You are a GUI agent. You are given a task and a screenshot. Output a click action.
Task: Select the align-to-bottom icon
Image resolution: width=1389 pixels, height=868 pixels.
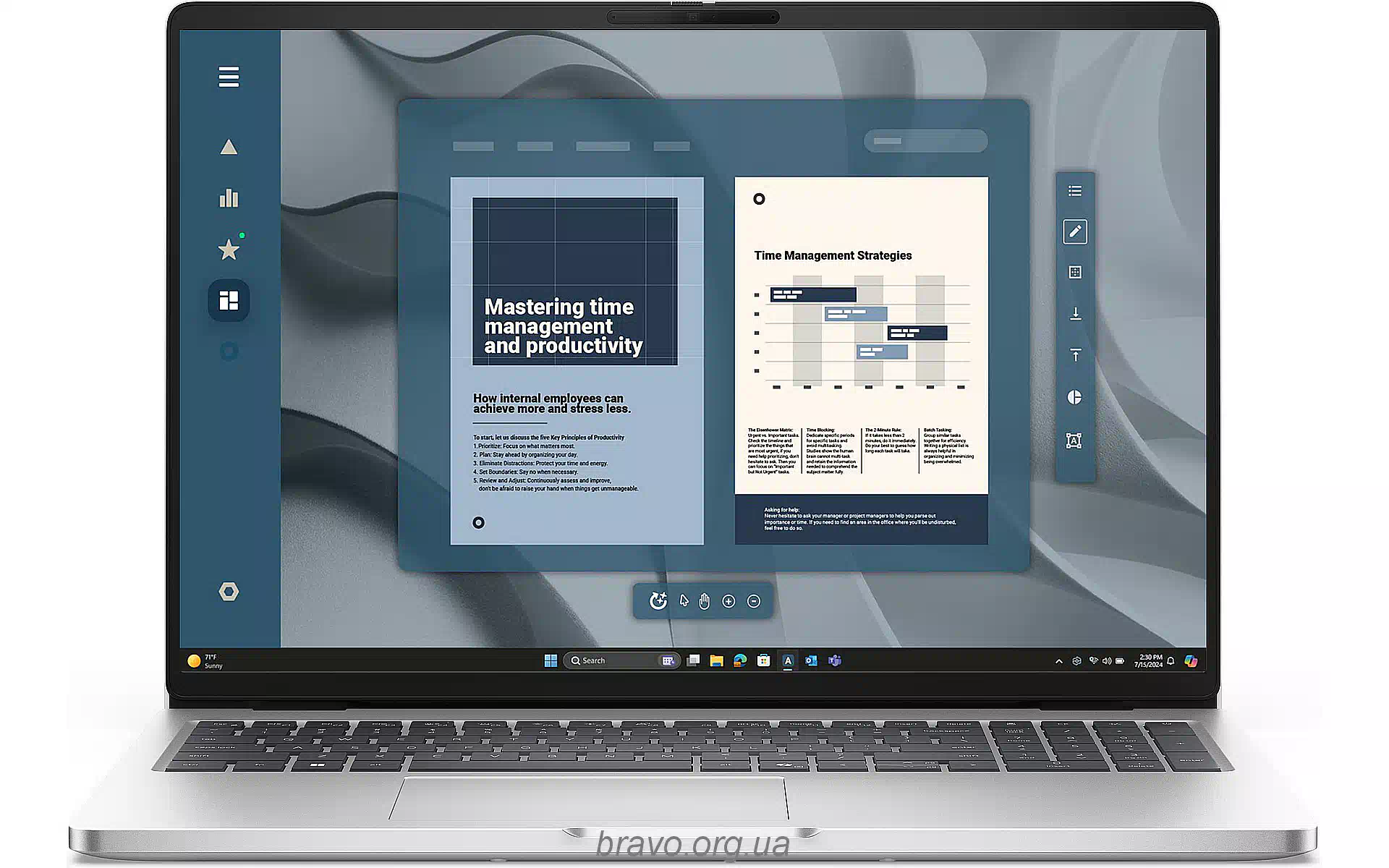point(1076,313)
